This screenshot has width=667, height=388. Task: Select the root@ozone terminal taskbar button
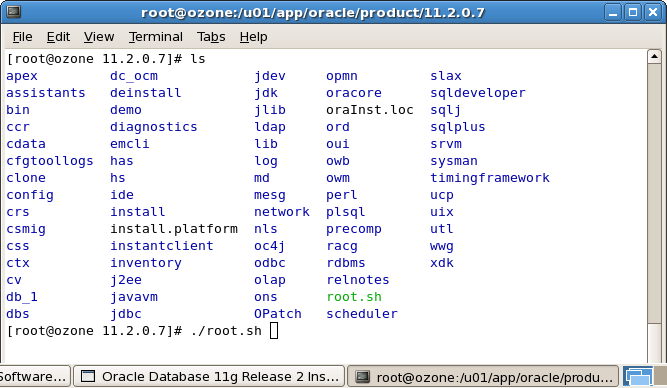pos(483,377)
